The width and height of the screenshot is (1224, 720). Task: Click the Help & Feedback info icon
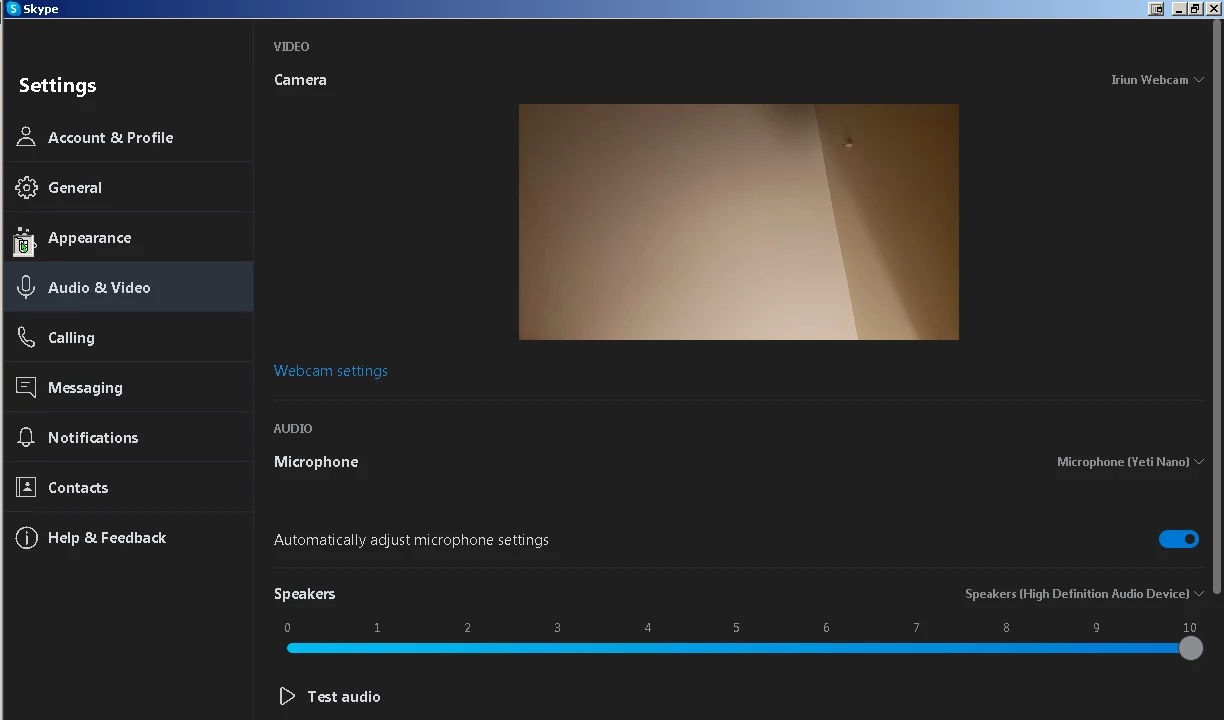pos(27,537)
